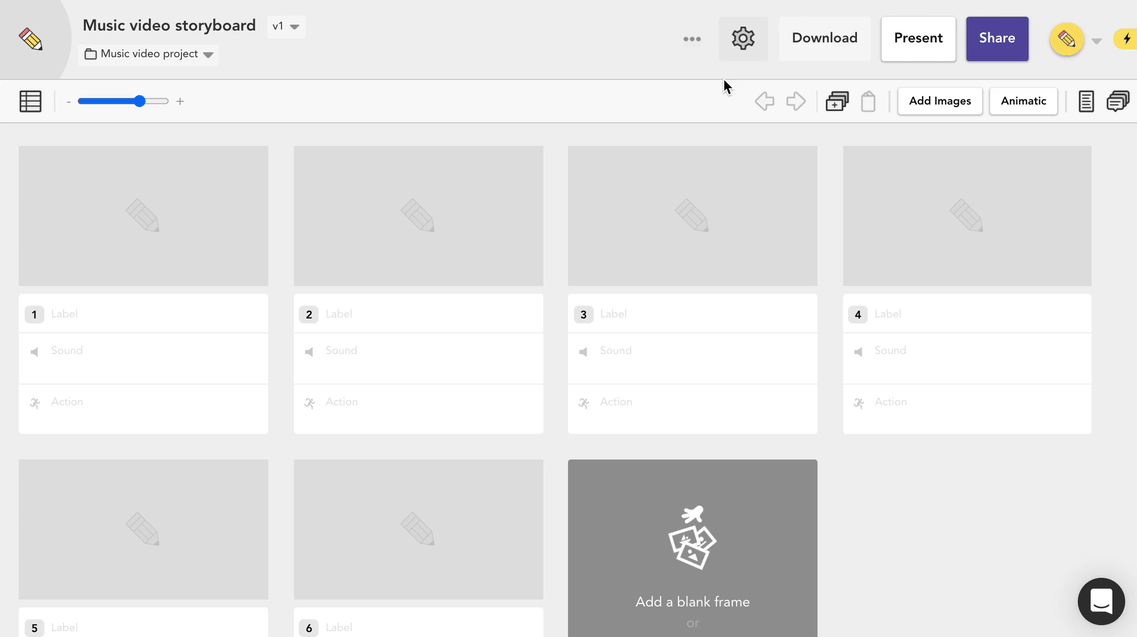Click the Action field of frame 1
This screenshot has height=637, width=1137.
click(x=144, y=409)
